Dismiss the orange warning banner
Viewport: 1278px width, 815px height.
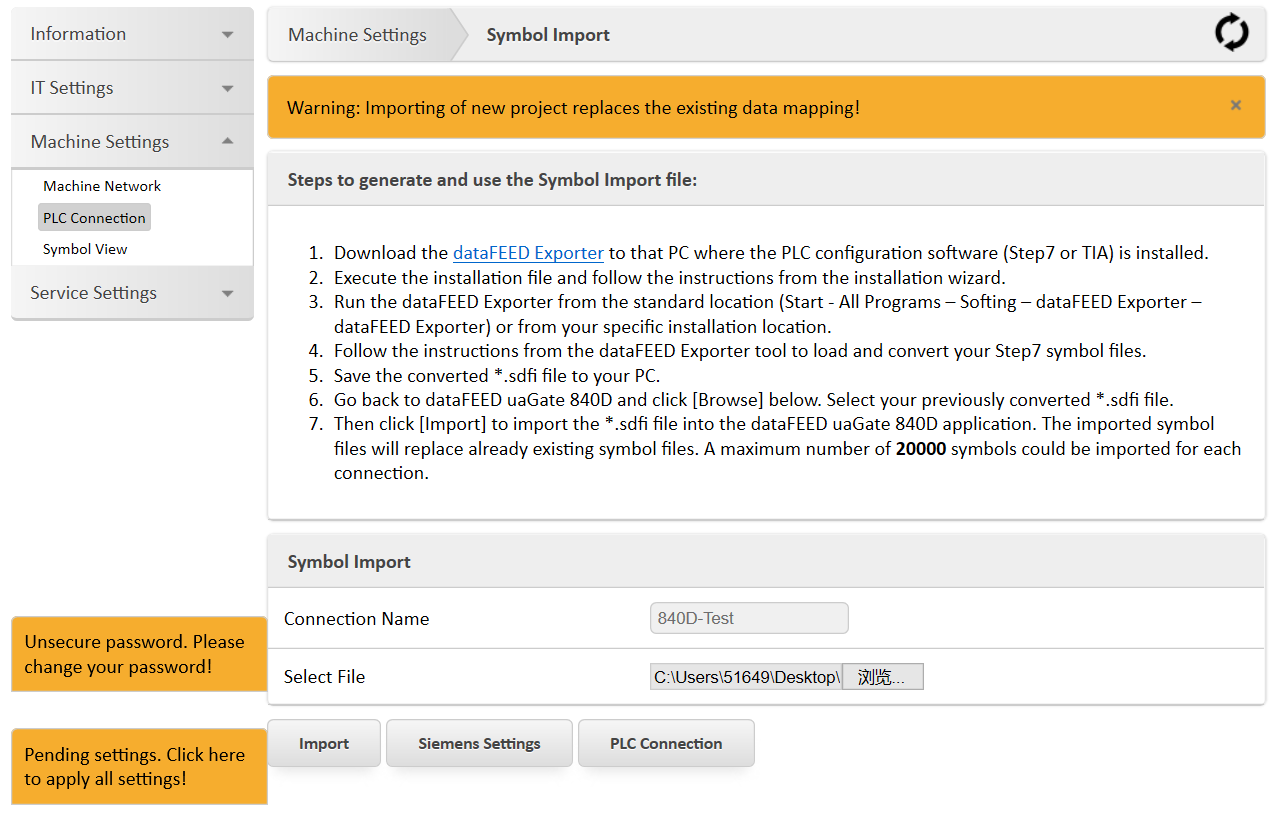1235,105
